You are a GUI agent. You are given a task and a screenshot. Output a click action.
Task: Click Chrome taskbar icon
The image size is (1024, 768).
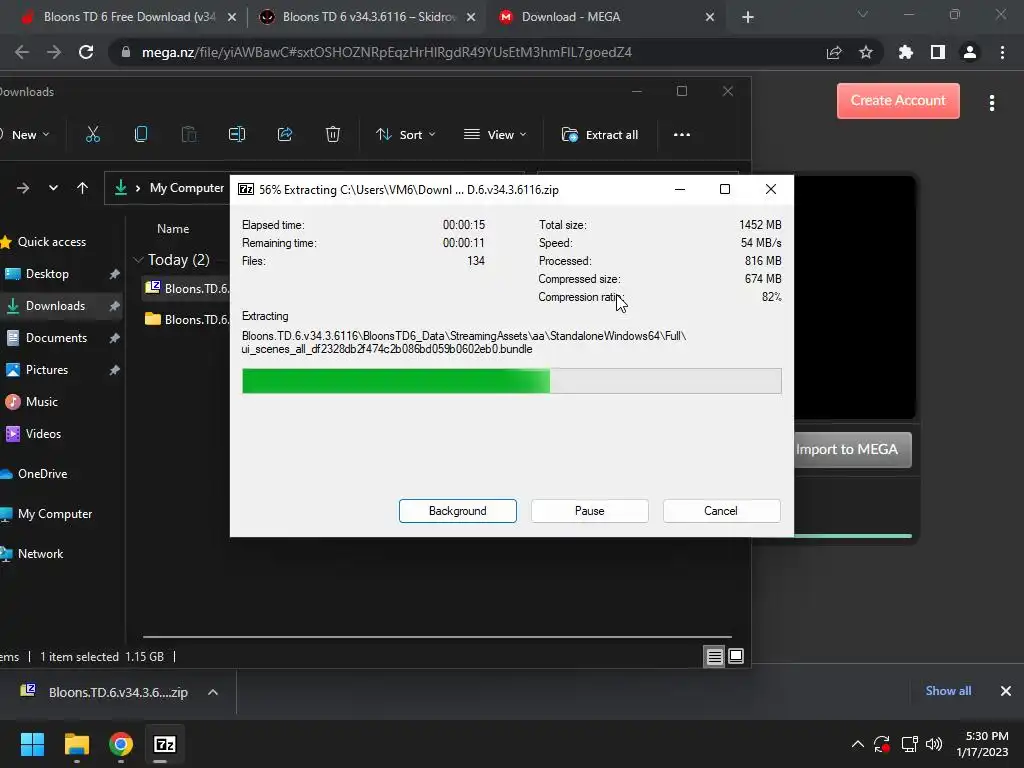(x=121, y=744)
